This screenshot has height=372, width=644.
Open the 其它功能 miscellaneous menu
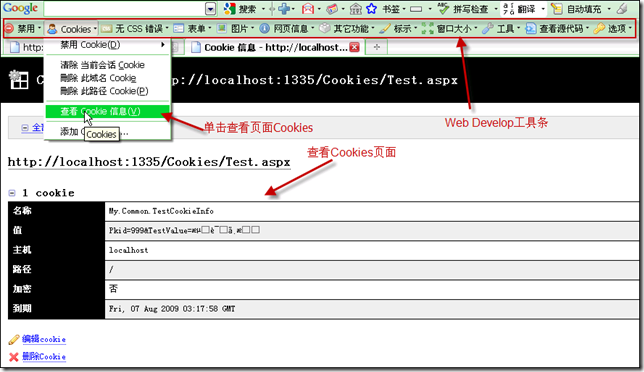[347, 29]
